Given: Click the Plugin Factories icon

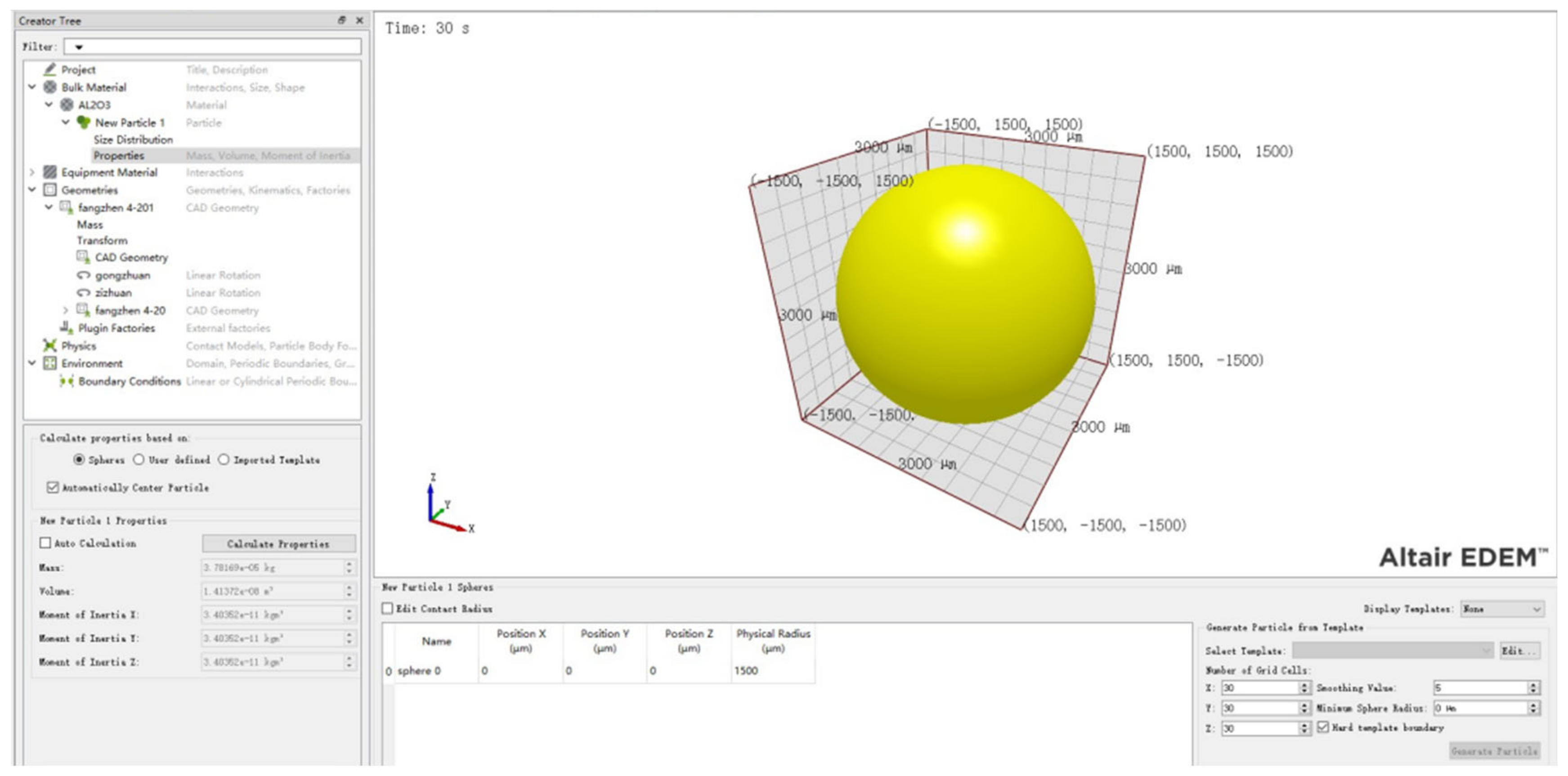Looking at the screenshot, I should pyautogui.click(x=67, y=328).
